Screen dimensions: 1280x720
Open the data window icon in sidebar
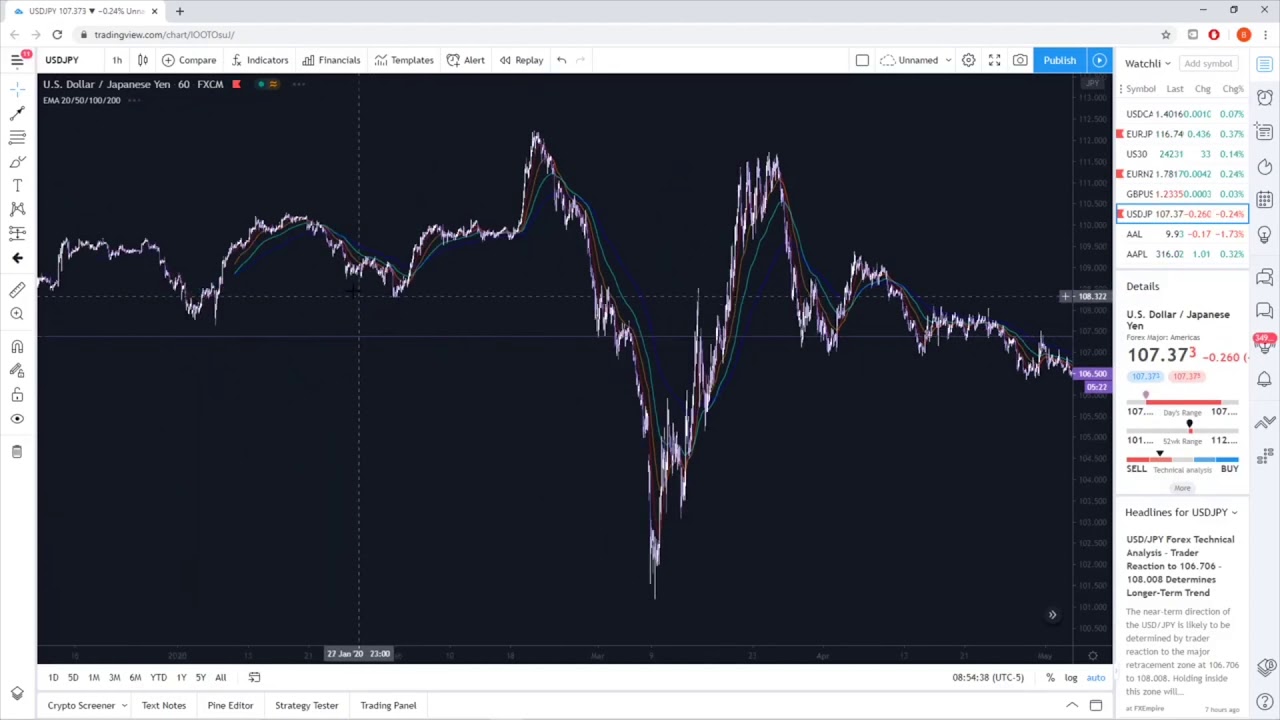(x=1265, y=132)
